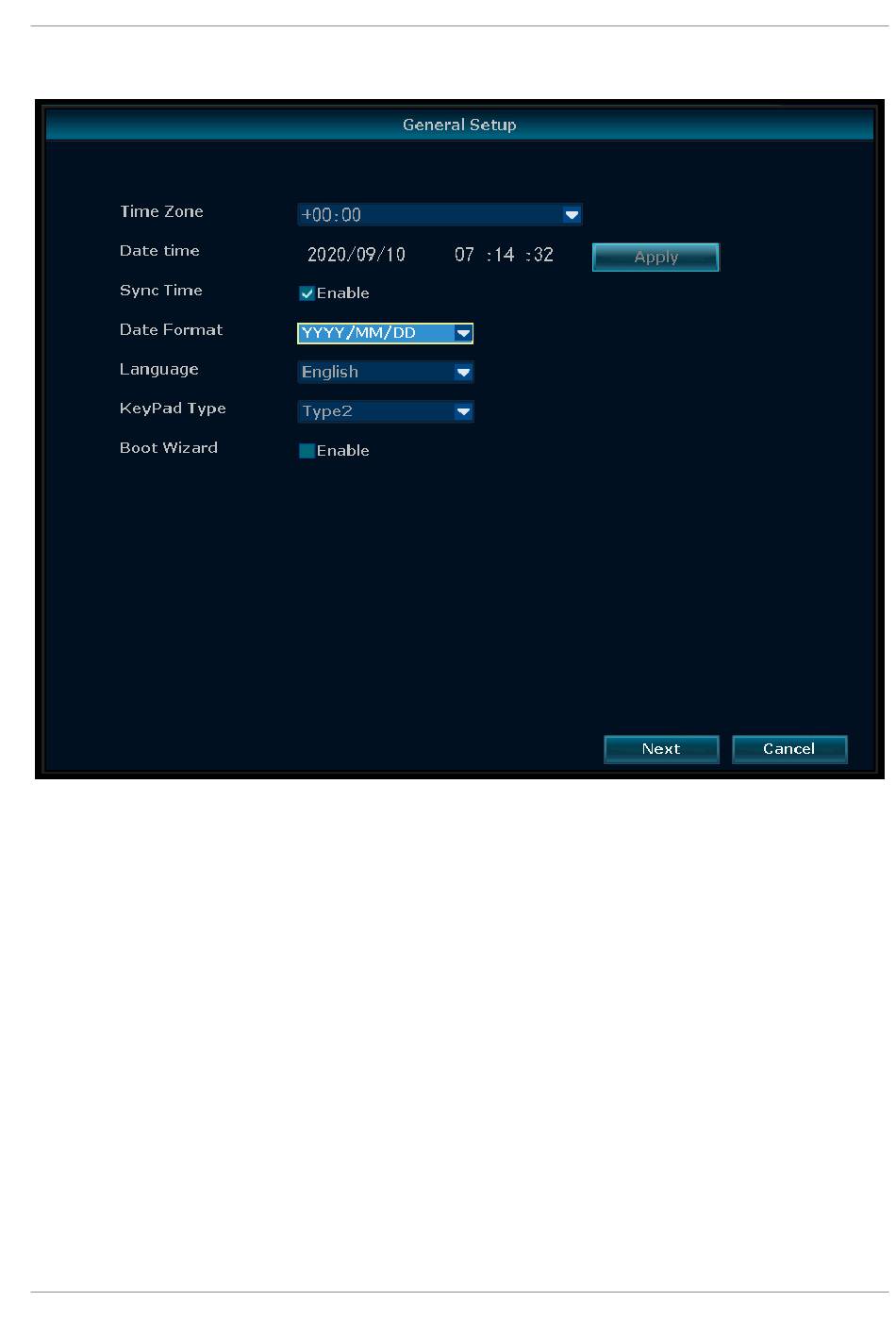Click the Language label

pyautogui.click(x=159, y=370)
